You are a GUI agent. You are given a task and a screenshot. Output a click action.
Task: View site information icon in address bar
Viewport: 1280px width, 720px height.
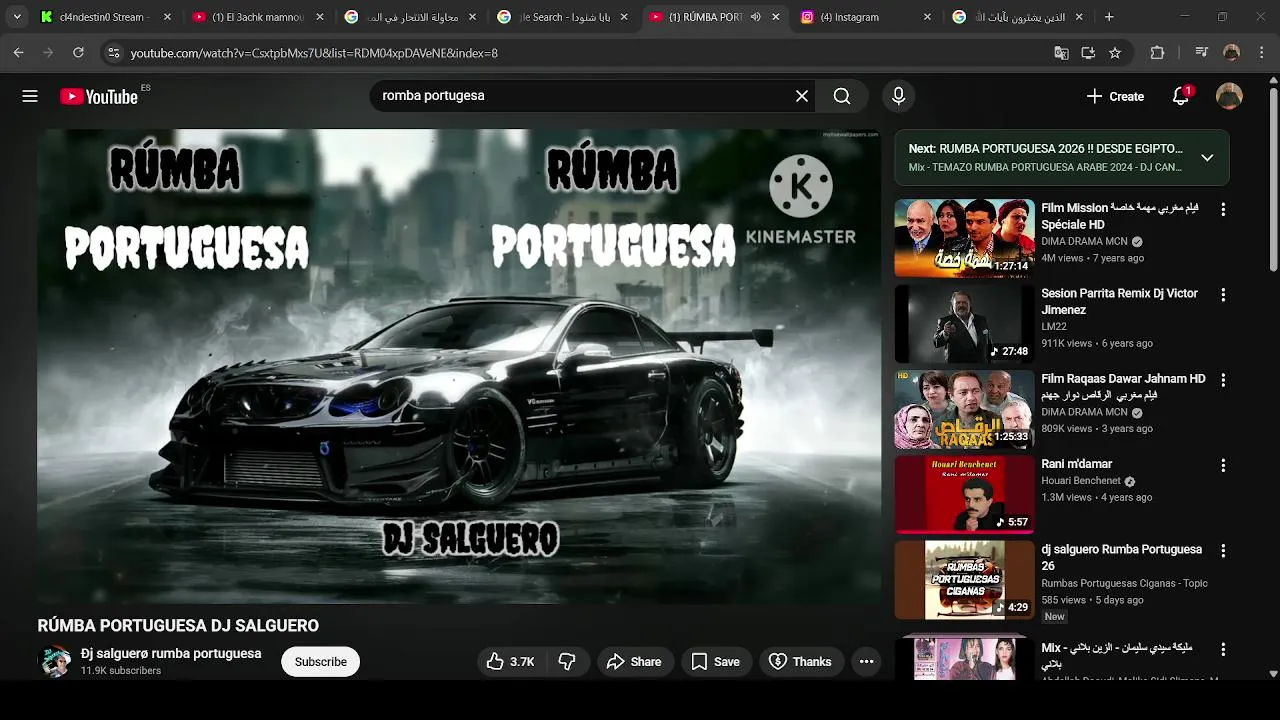[113, 53]
